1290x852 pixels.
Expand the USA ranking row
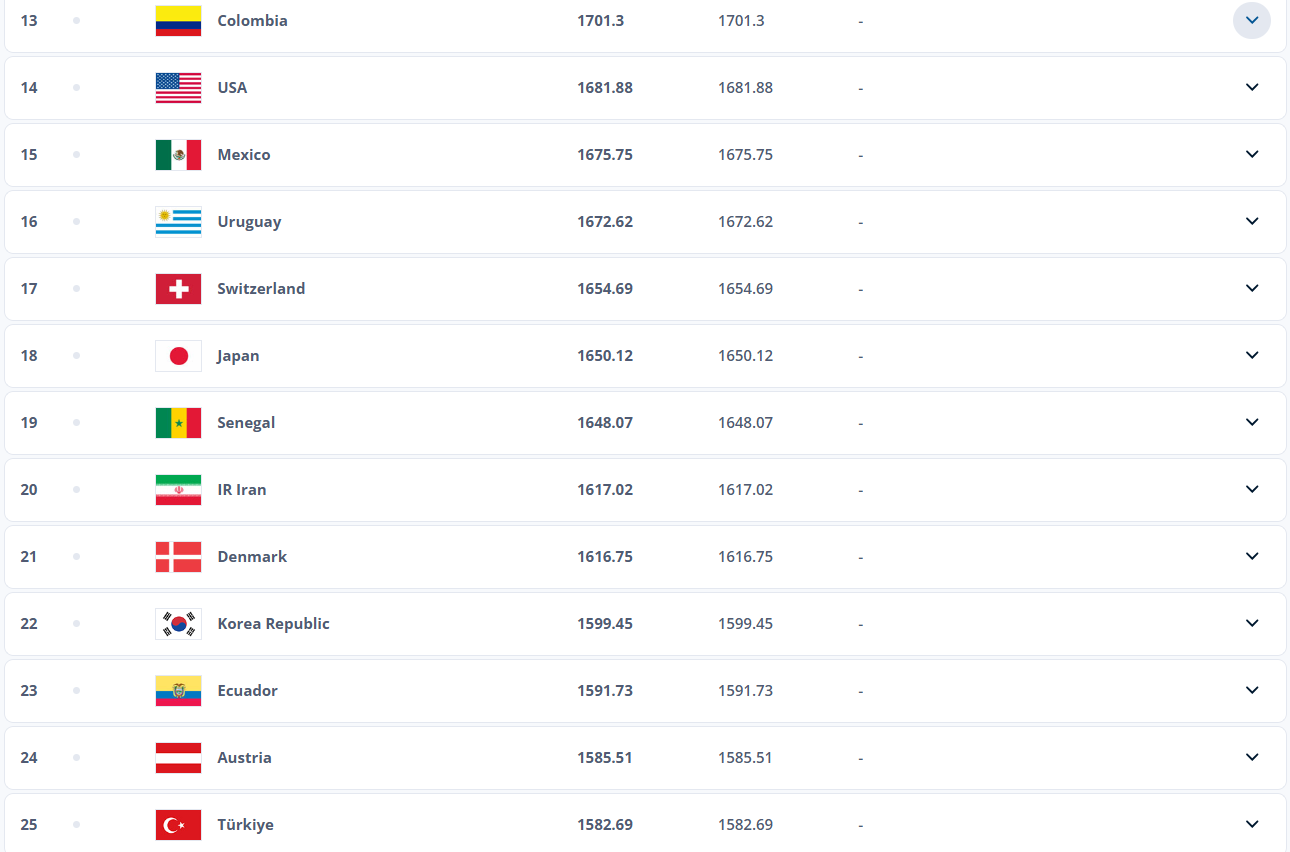click(x=1251, y=87)
